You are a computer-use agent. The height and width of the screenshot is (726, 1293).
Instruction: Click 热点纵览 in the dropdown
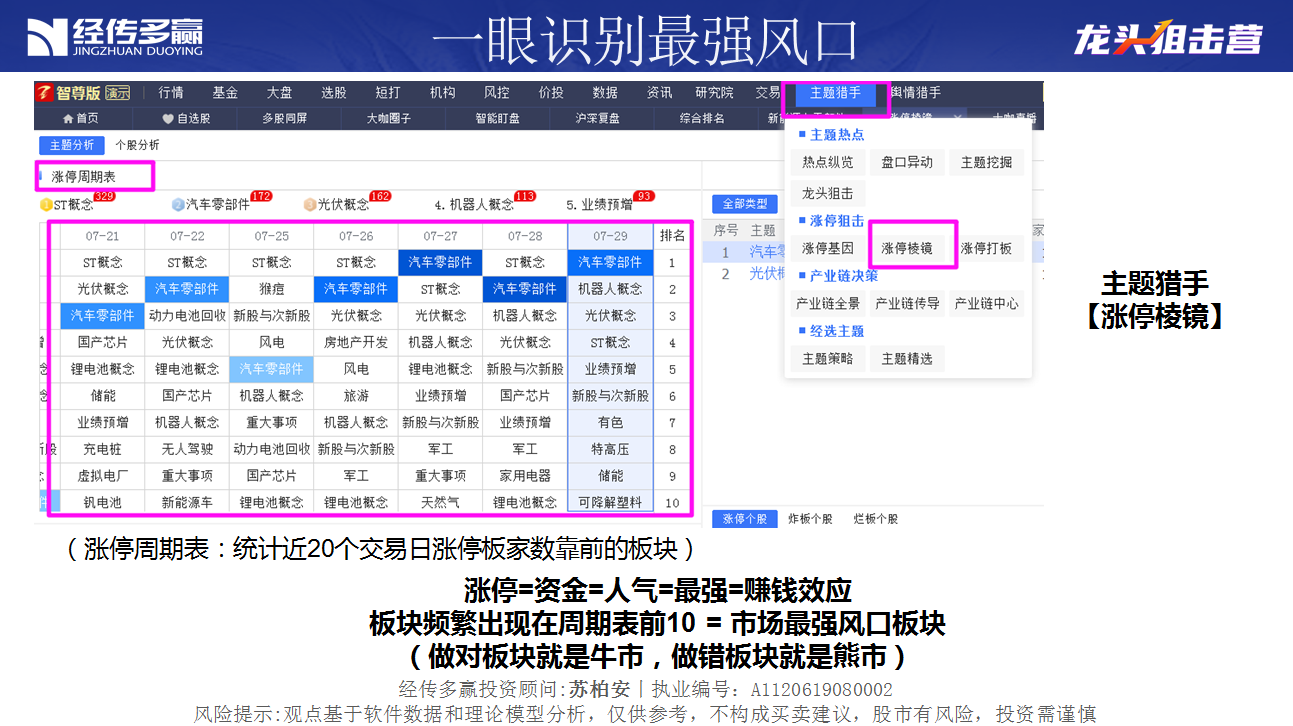(828, 162)
